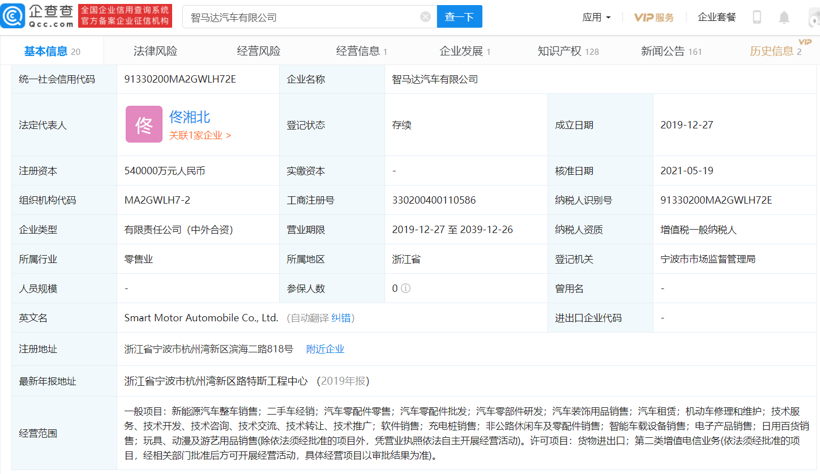Switch to 新闻公告 tab
The height and width of the screenshot is (474, 820).
[x=671, y=51]
